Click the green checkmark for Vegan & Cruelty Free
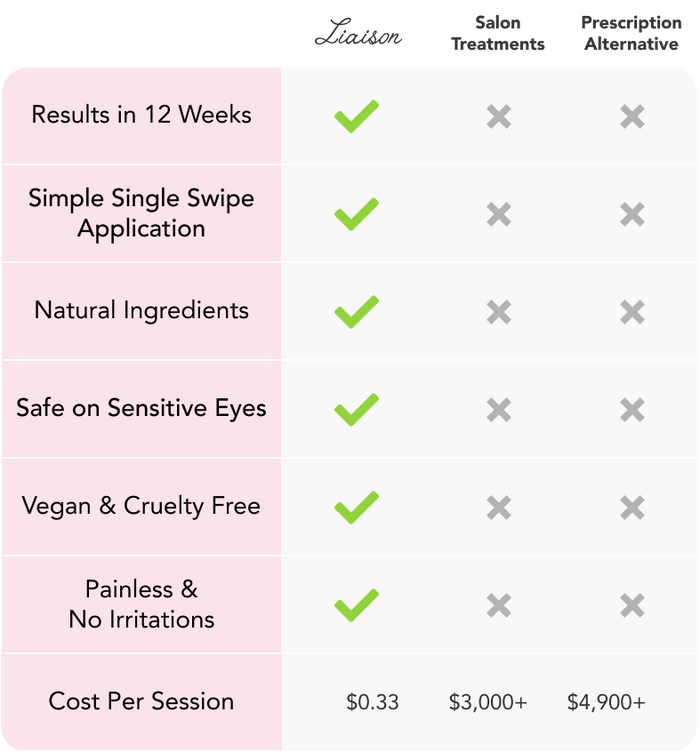Image resolution: width=700 pixels, height=752 pixels. tap(356, 507)
